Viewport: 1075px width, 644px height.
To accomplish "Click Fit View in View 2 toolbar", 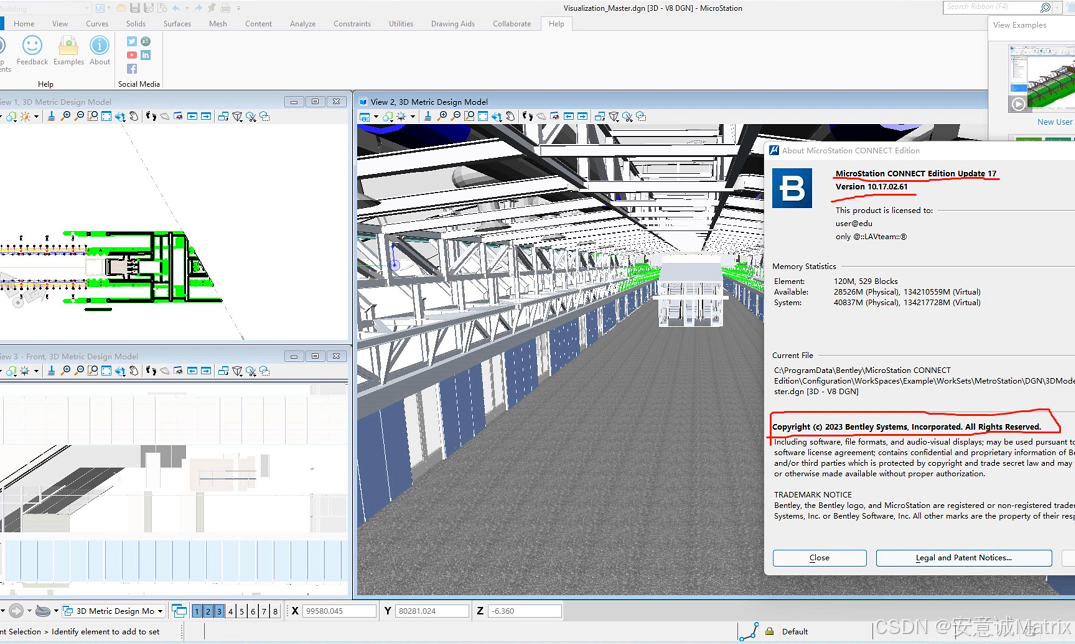I will (x=483, y=117).
